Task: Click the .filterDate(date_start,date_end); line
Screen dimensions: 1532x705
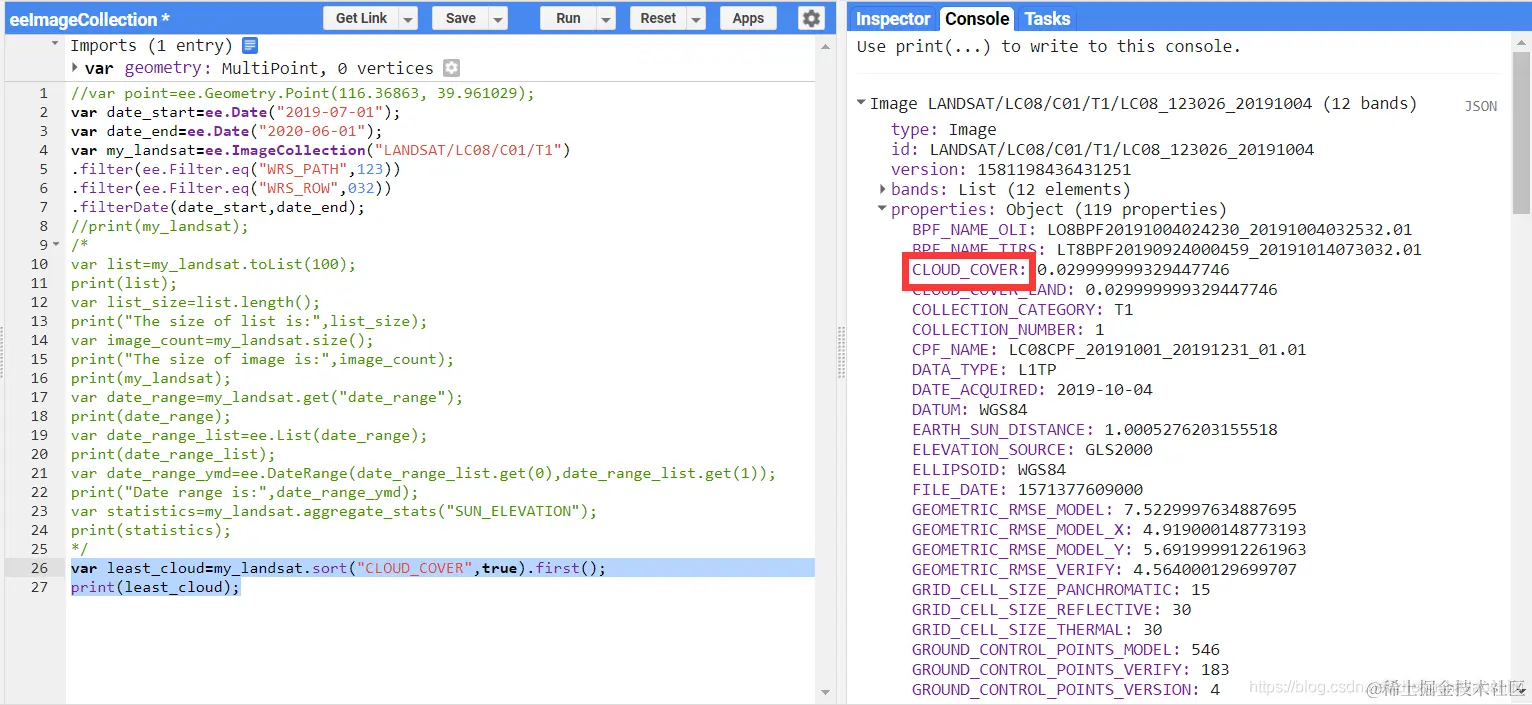Action: (x=218, y=207)
